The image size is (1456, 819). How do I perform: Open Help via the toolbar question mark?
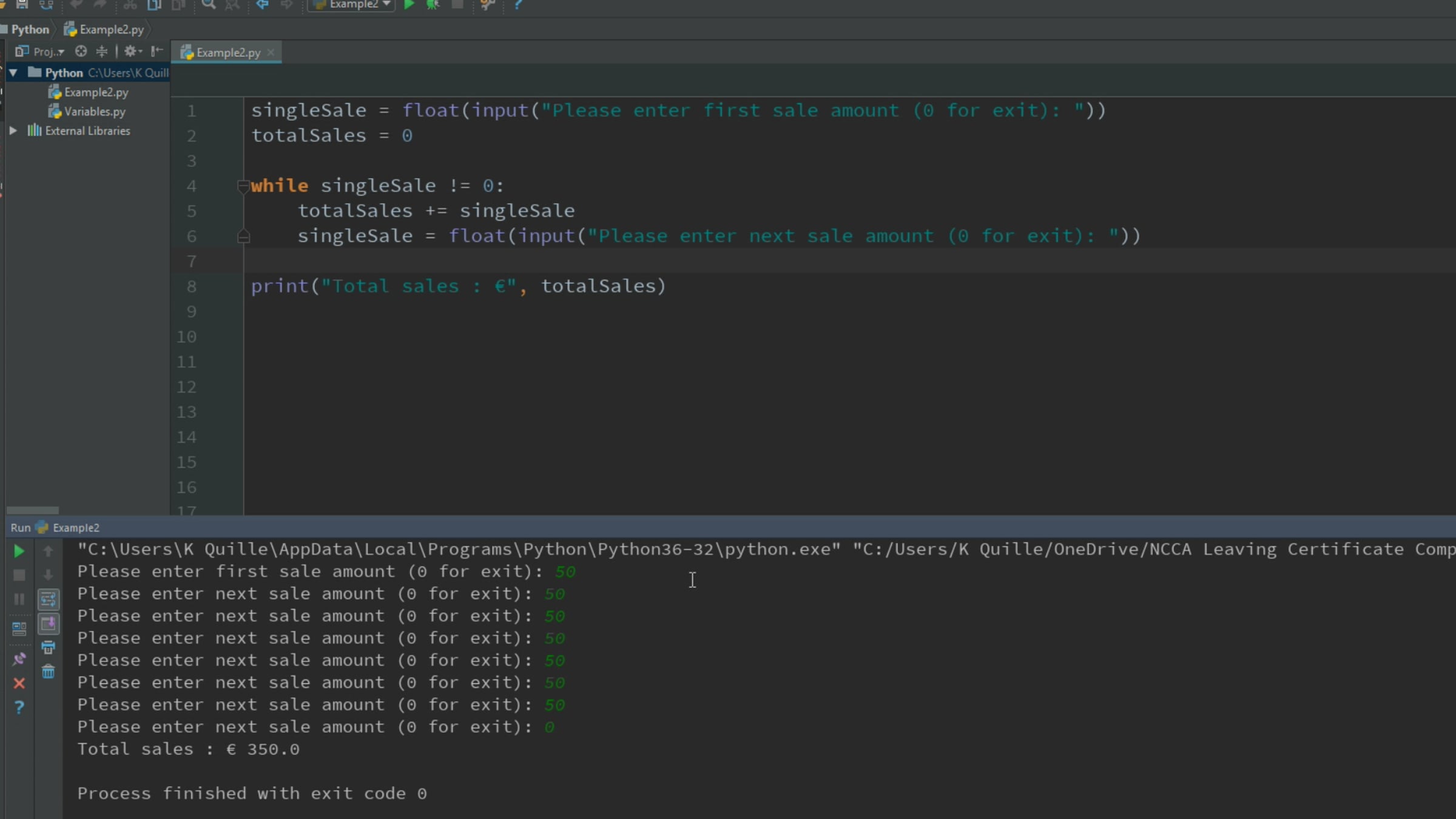tap(517, 4)
